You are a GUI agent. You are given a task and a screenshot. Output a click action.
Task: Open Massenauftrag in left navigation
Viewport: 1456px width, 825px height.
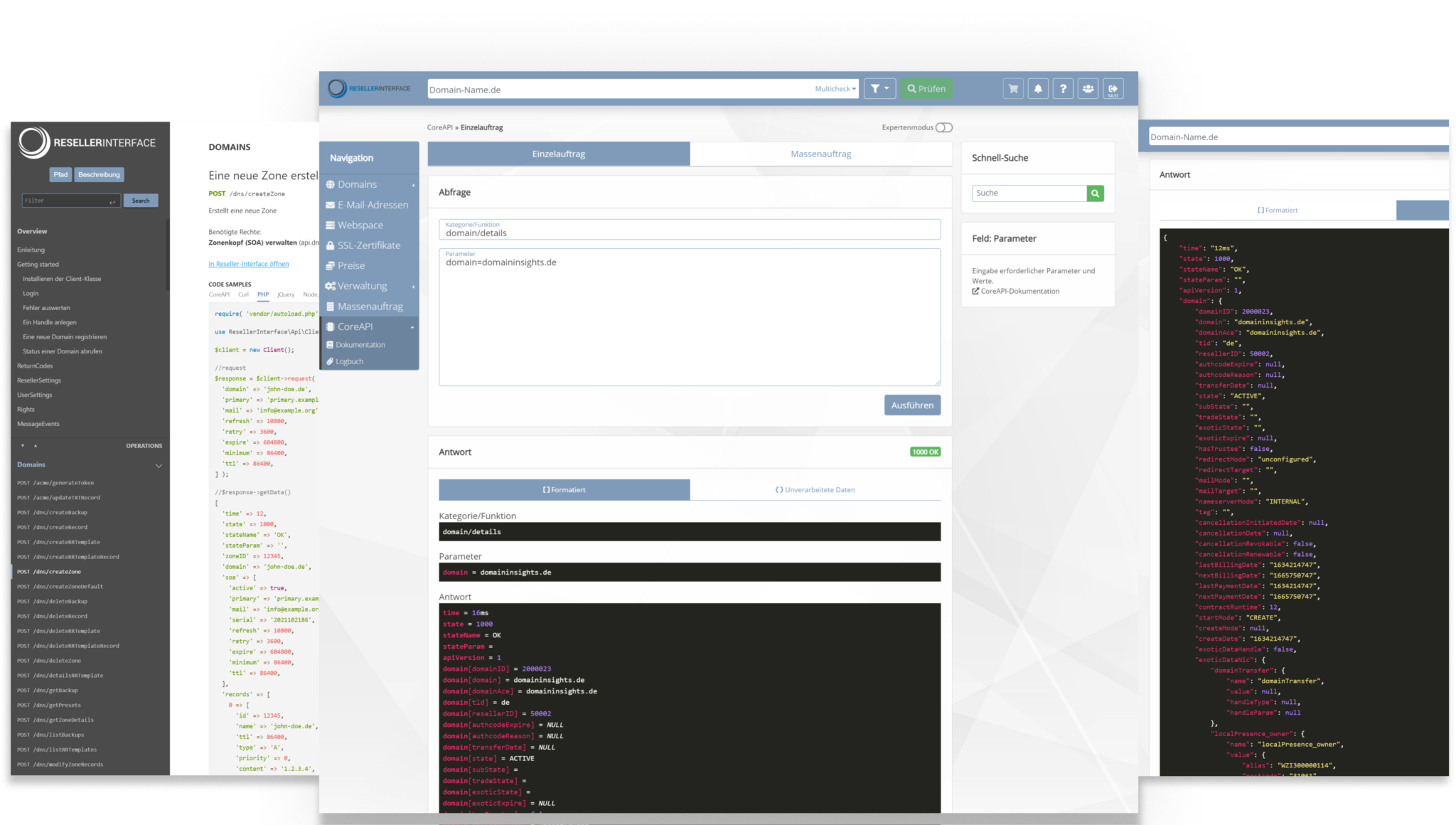(x=370, y=307)
